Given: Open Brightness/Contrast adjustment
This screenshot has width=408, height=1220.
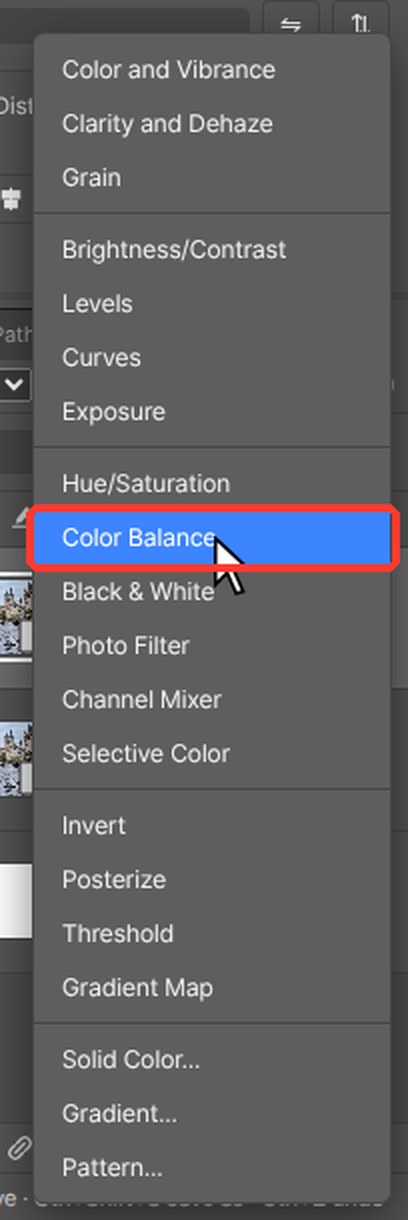Looking at the screenshot, I should [x=212, y=250].
